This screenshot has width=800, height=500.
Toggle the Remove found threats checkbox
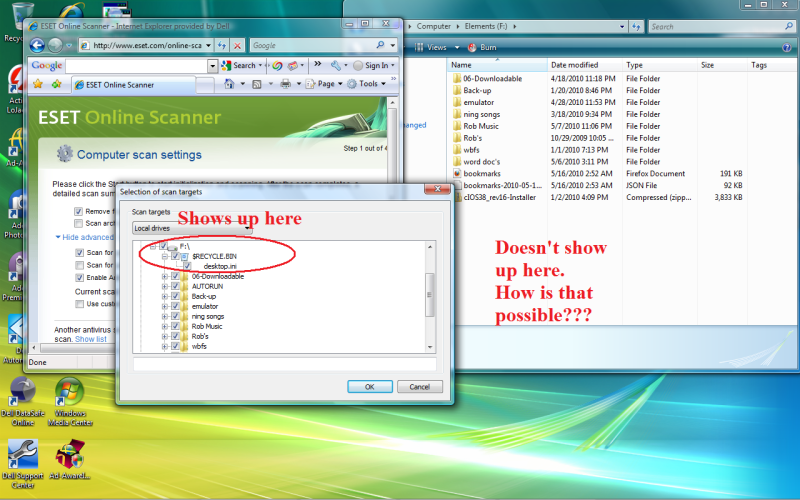coord(79,211)
